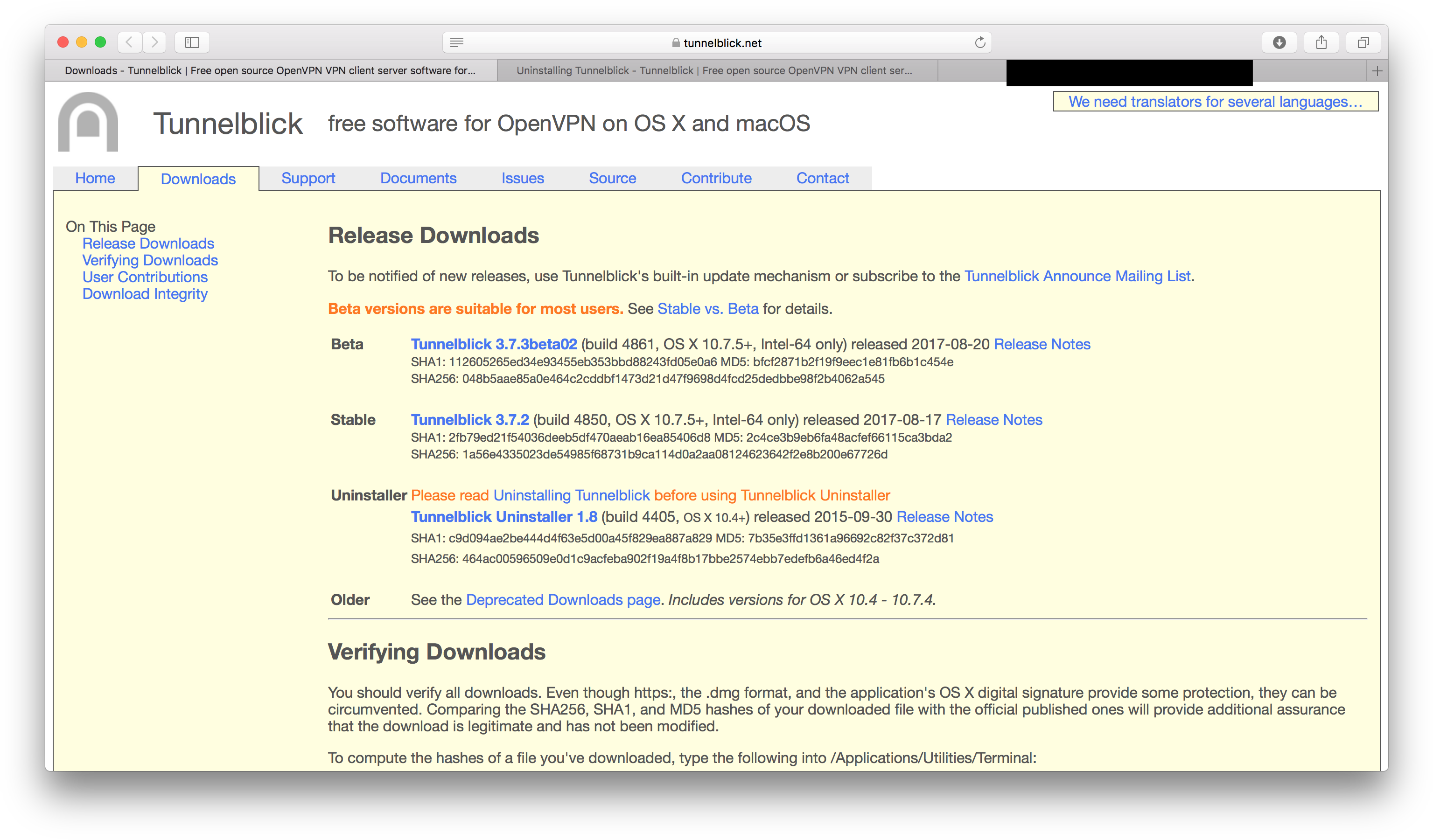Open the Contribute navigation tab
Image resolution: width=1433 pixels, height=840 pixels.
716,178
